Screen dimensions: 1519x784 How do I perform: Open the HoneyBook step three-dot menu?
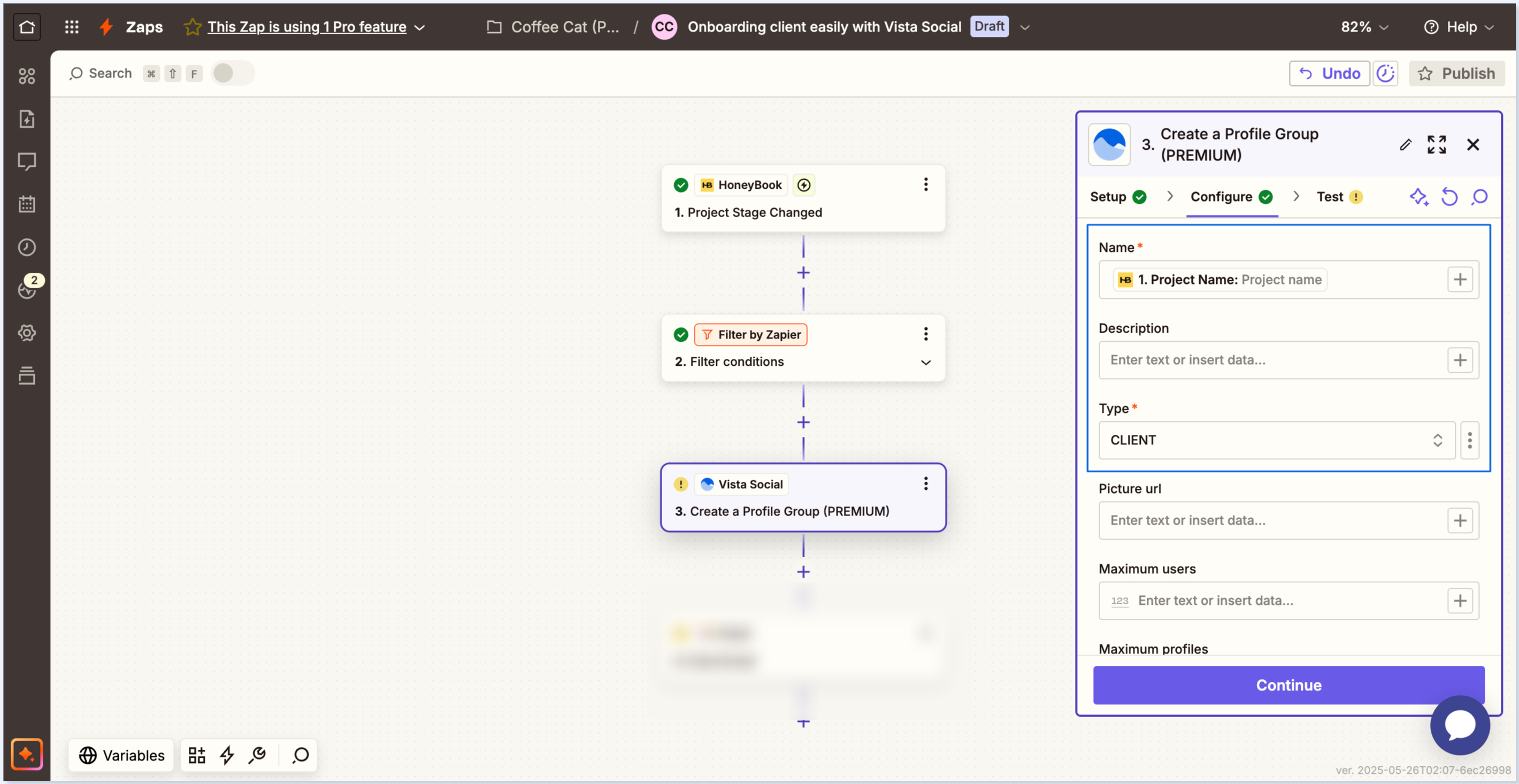(926, 185)
